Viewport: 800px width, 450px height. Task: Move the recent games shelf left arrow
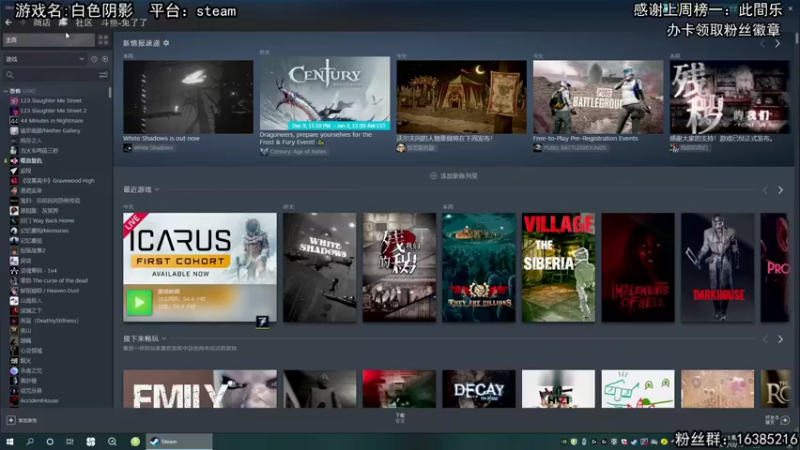(765, 190)
